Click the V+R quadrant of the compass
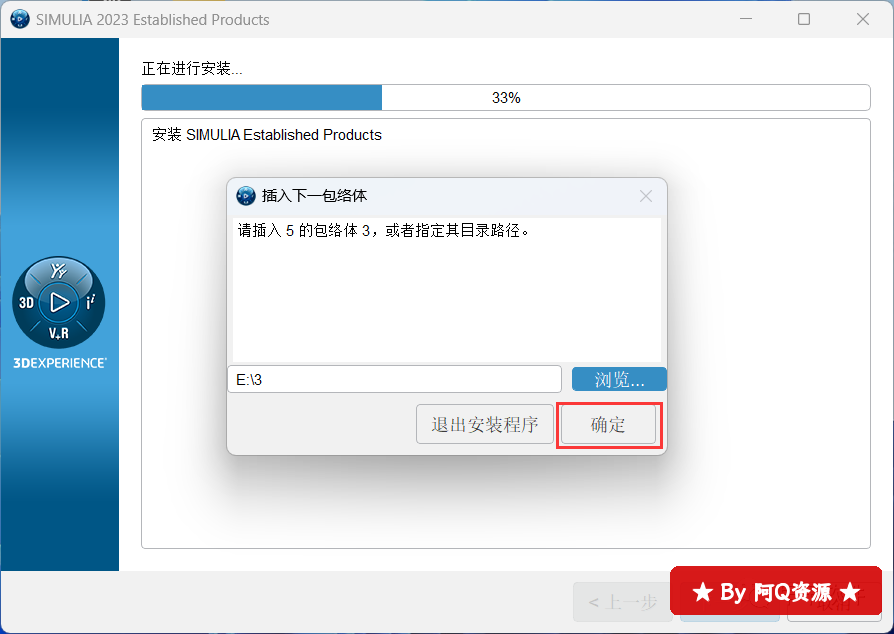 [59, 333]
